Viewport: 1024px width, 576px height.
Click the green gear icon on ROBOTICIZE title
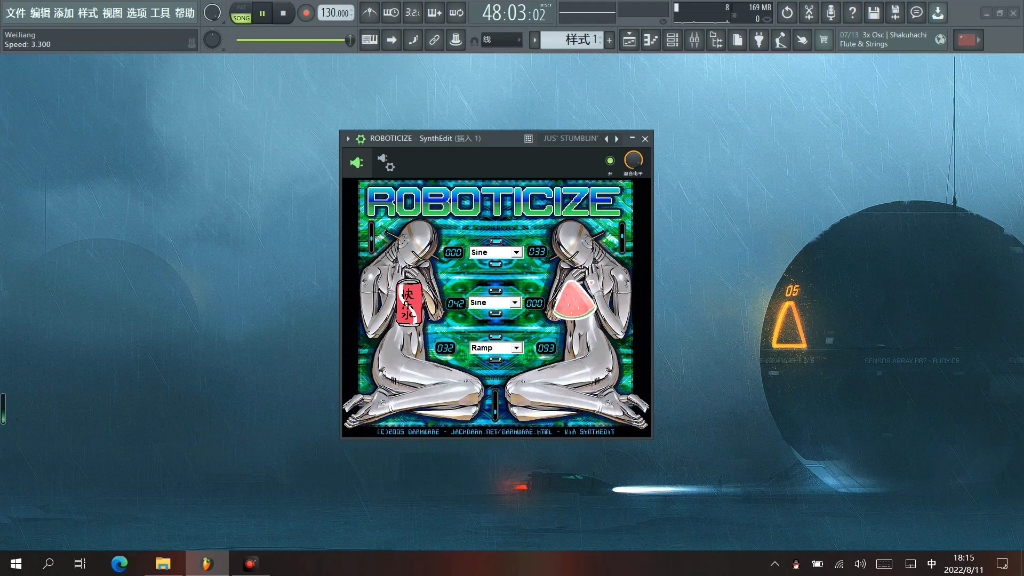360,138
